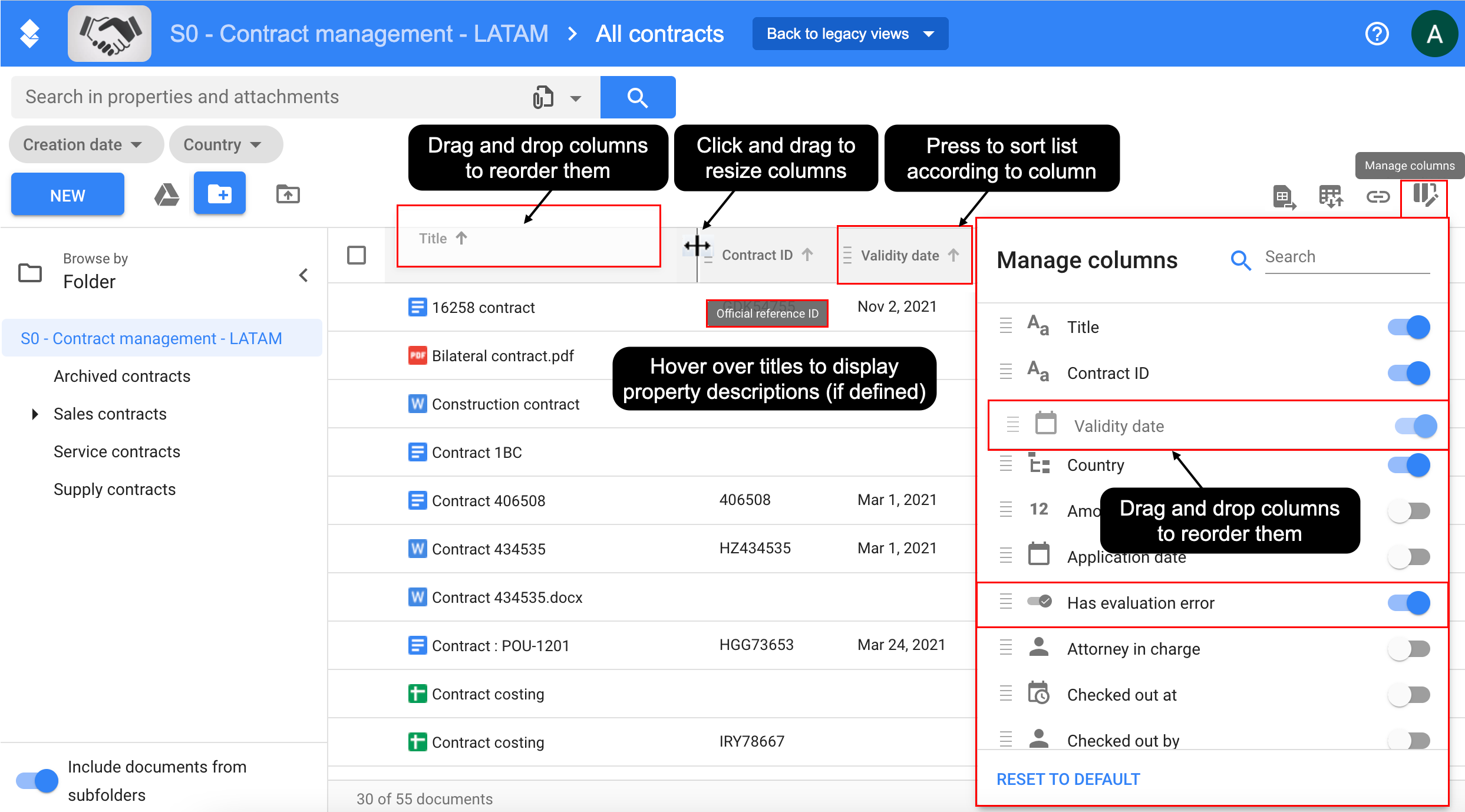Sort by Contract ID column header

pyautogui.click(x=768, y=255)
